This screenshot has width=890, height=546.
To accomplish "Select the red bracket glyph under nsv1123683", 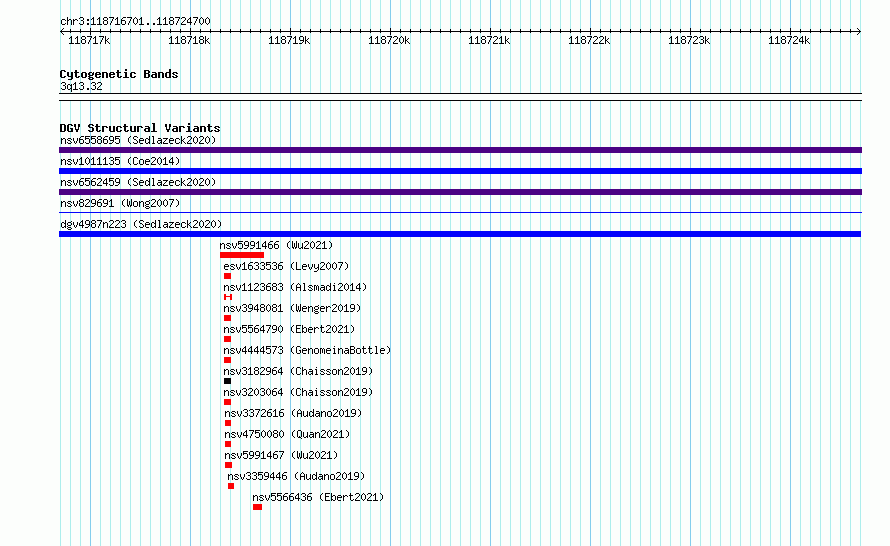I will [x=228, y=297].
